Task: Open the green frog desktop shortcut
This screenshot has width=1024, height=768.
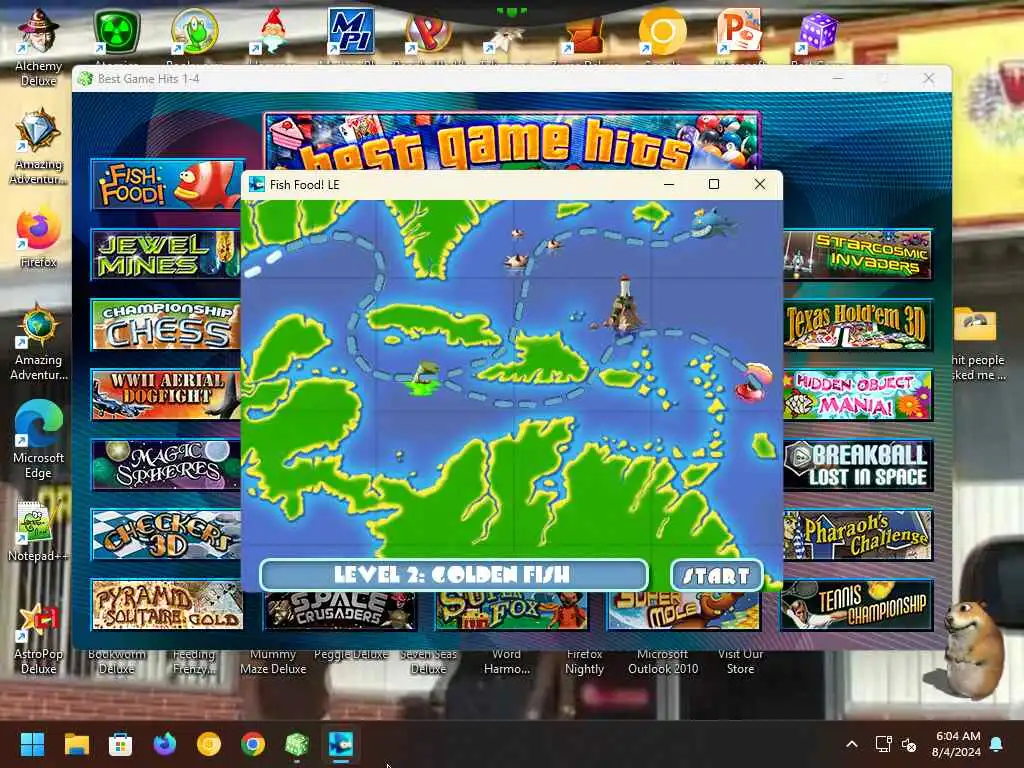Action: tap(194, 31)
